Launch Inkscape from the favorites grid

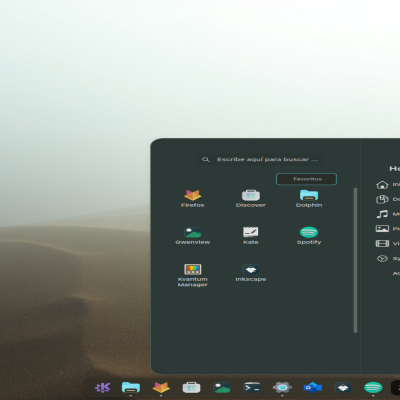click(251, 273)
